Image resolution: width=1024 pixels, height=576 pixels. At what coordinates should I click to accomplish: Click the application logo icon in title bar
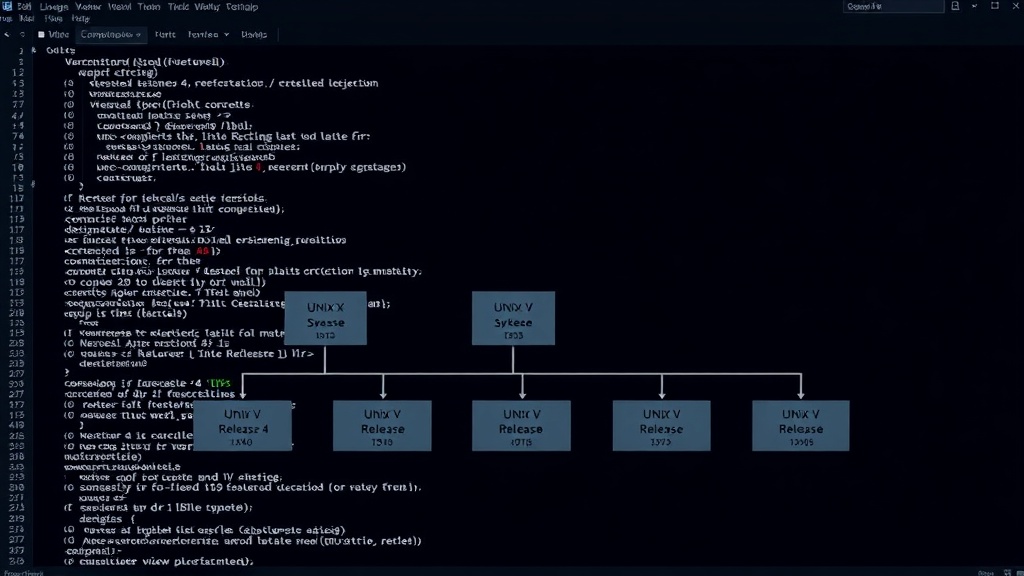(7, 6)
